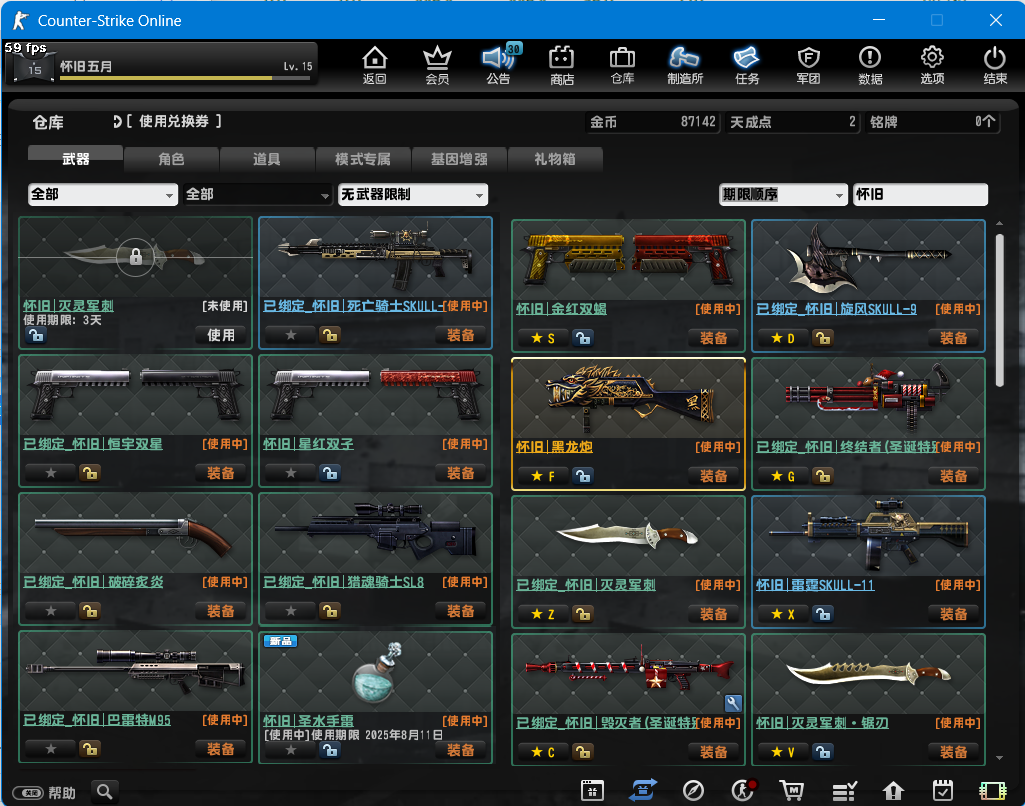1025x806 pixels.
Task: Select the 模式专属 tab
Action: click(363, 159)
